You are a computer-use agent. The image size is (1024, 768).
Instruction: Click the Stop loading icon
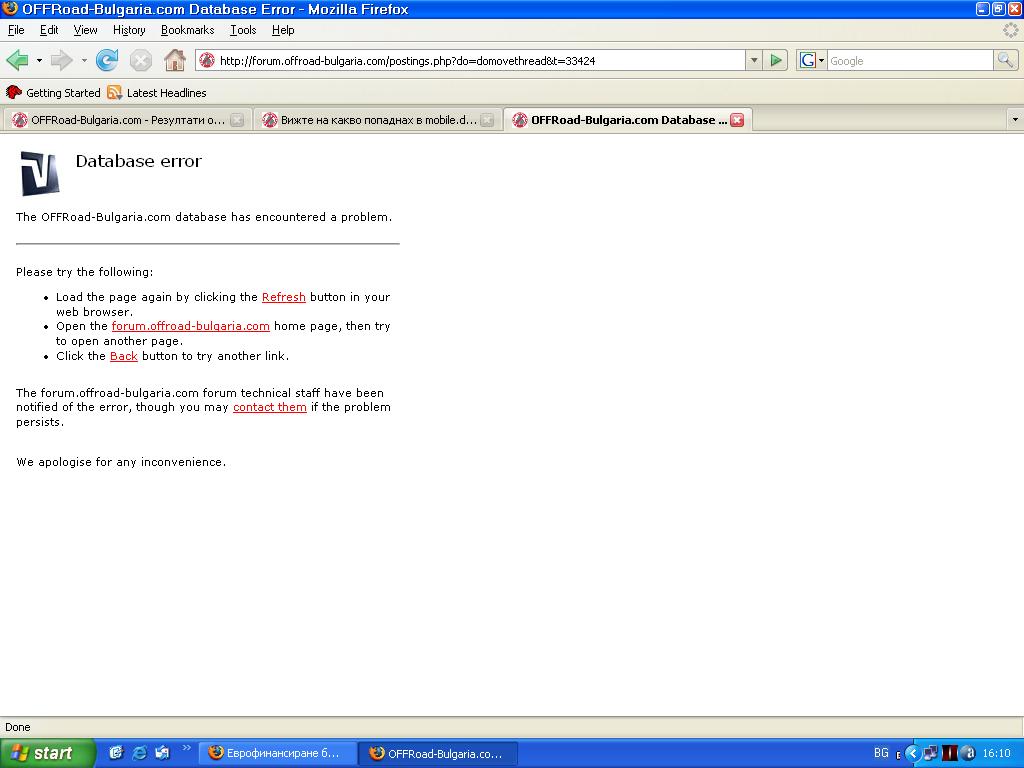140,61
